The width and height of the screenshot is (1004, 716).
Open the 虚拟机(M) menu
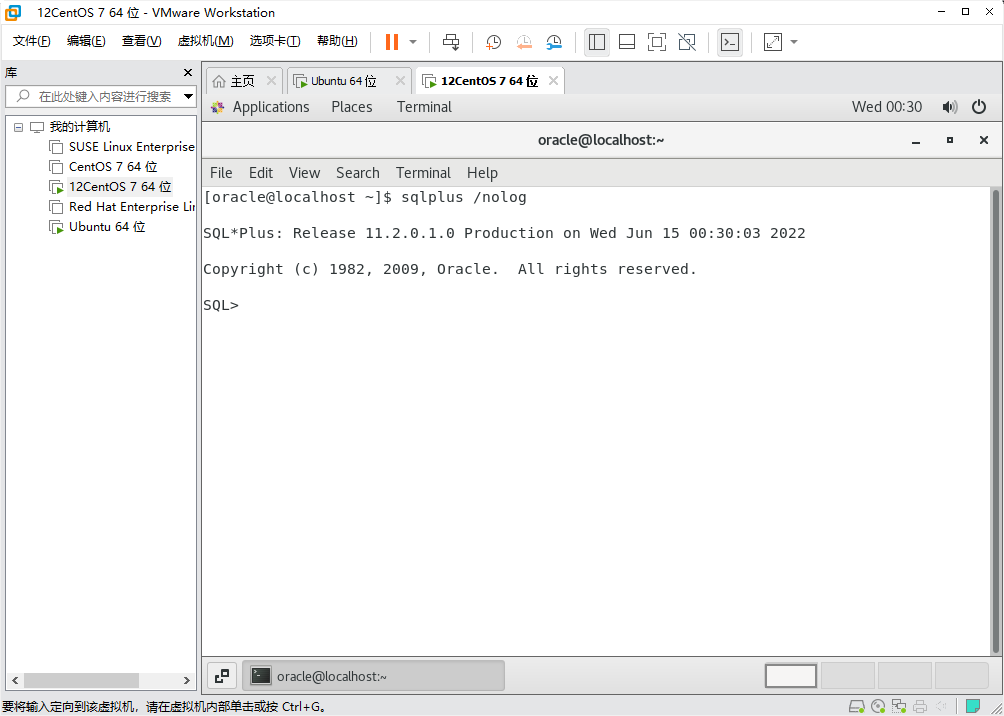coord(206,41)
